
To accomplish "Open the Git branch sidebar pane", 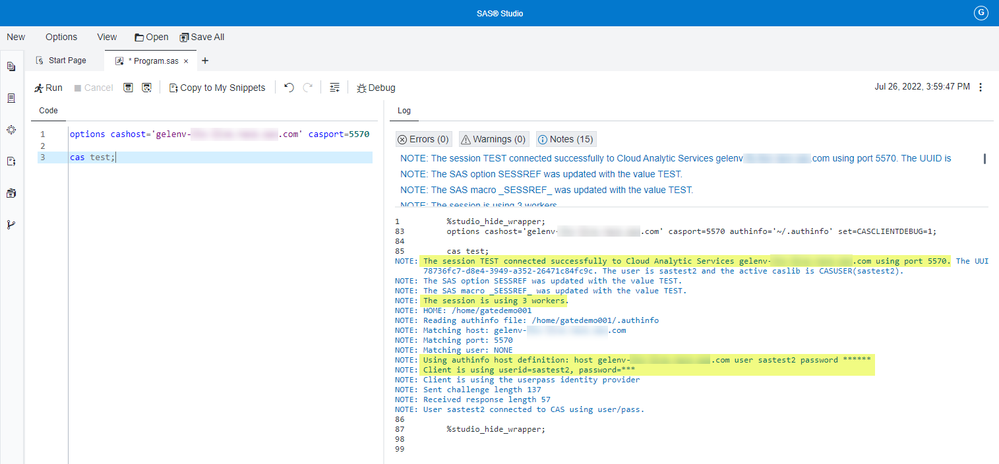I will point(11,224).
